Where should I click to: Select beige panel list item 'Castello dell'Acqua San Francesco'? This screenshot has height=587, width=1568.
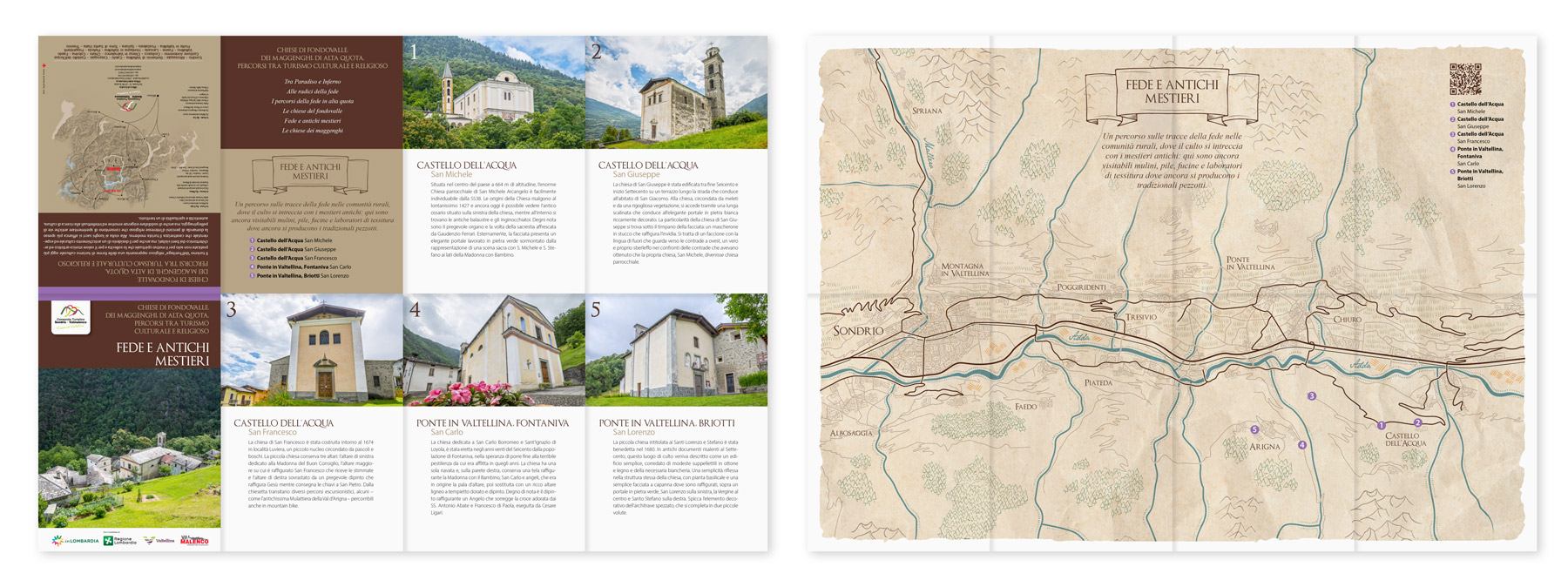point(294,258)
